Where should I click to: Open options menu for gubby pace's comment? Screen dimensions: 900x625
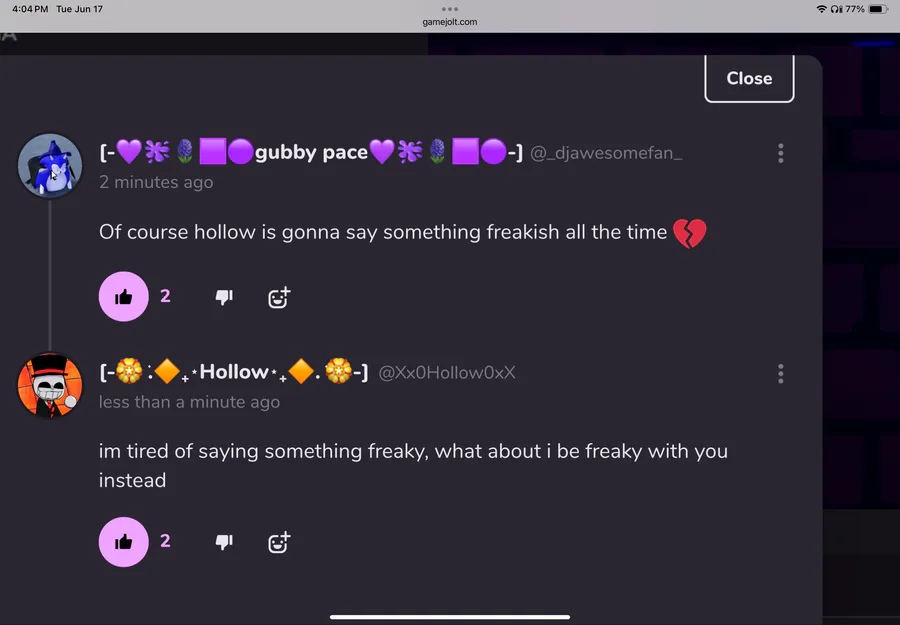781,153
